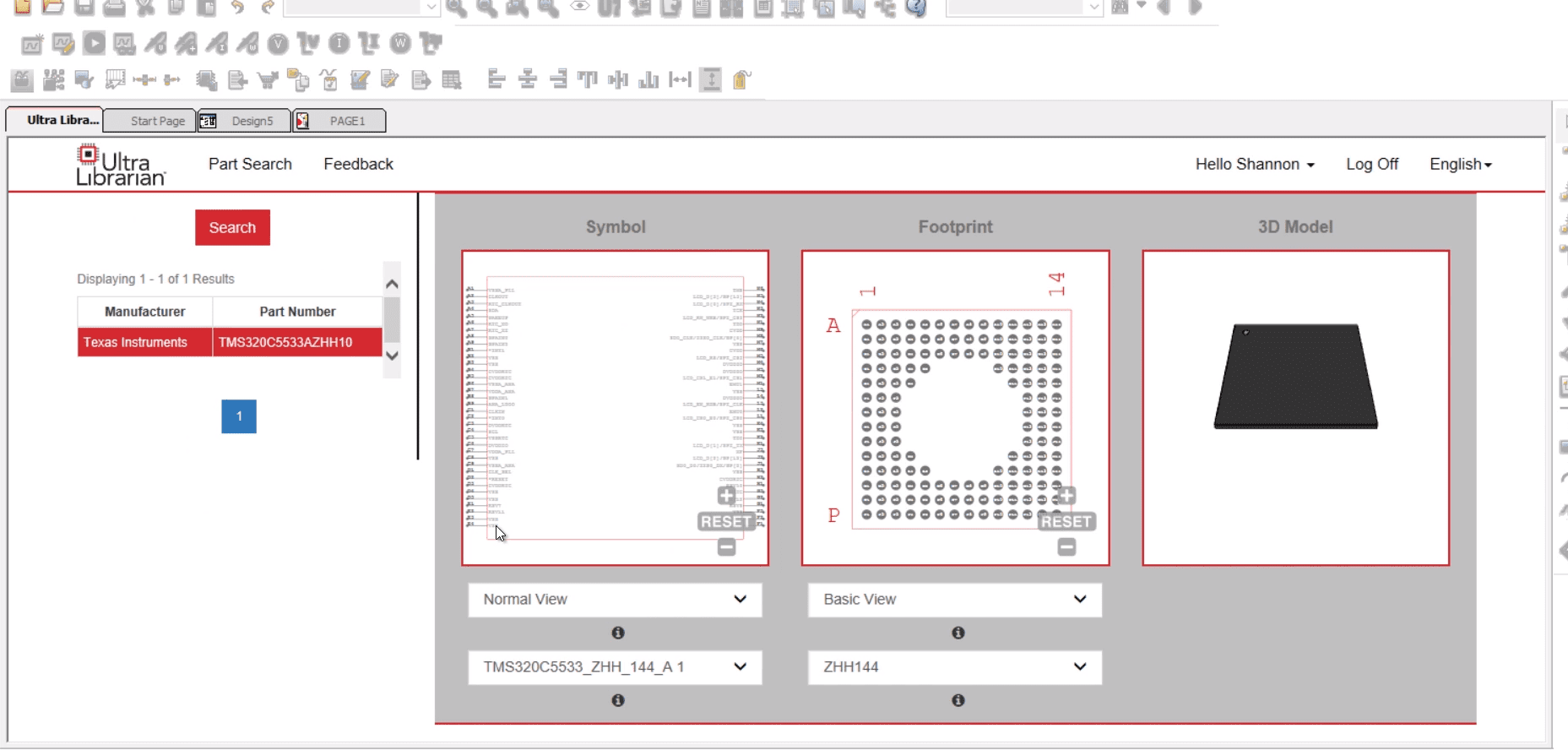Select the Voltage/Level marker probe tool
The height and width of the screenshot is (750, 1568).
coord(155,43)
